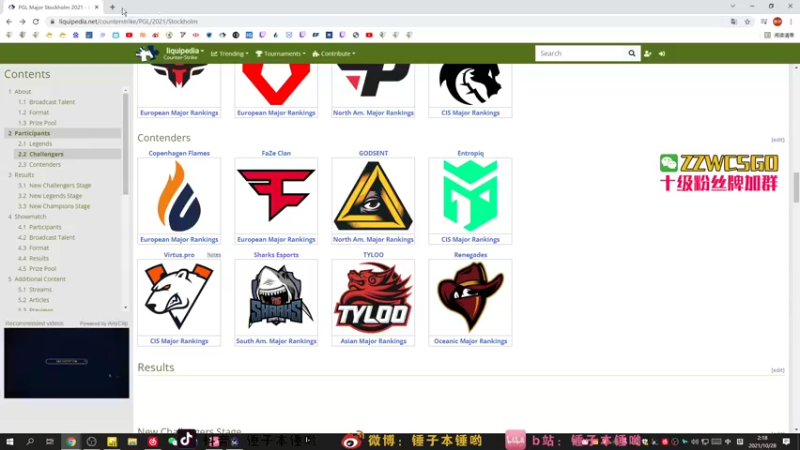
Task: Open the browser tab search dropdown
Action: coord(733,7)
